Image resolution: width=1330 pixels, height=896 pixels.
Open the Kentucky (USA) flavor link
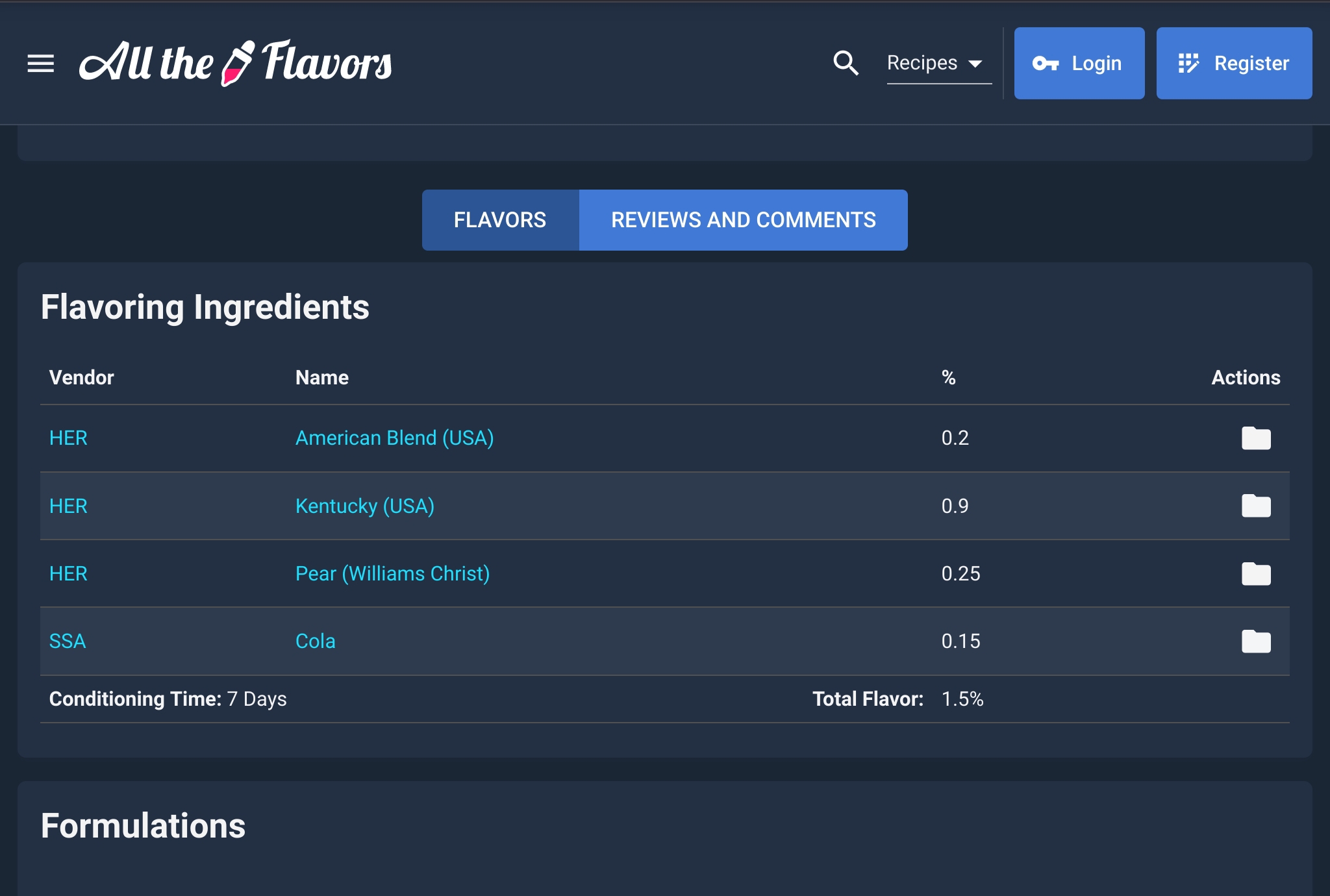[x=364, y=506]
